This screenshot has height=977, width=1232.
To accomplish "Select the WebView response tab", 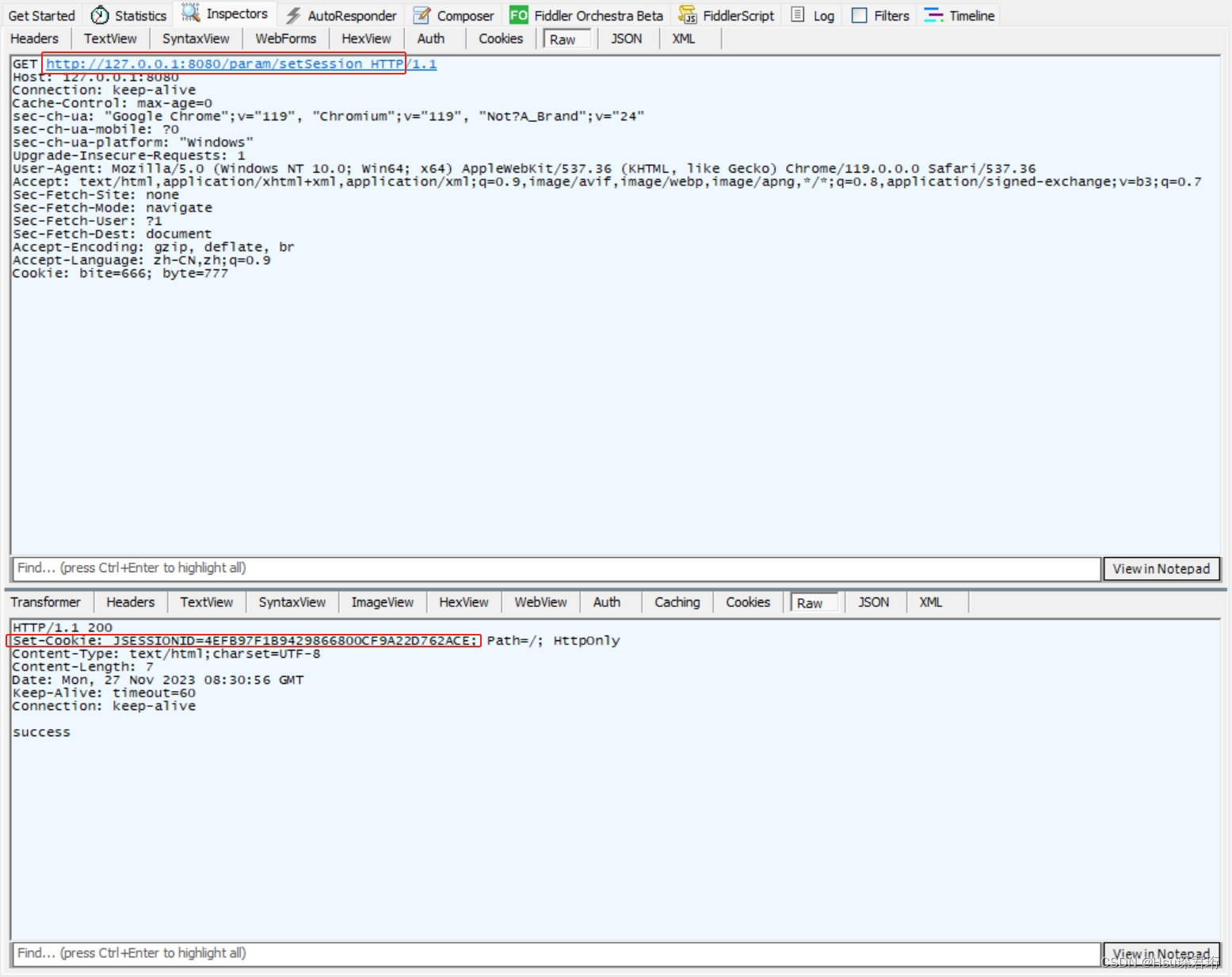I will [x=541, y=602].
